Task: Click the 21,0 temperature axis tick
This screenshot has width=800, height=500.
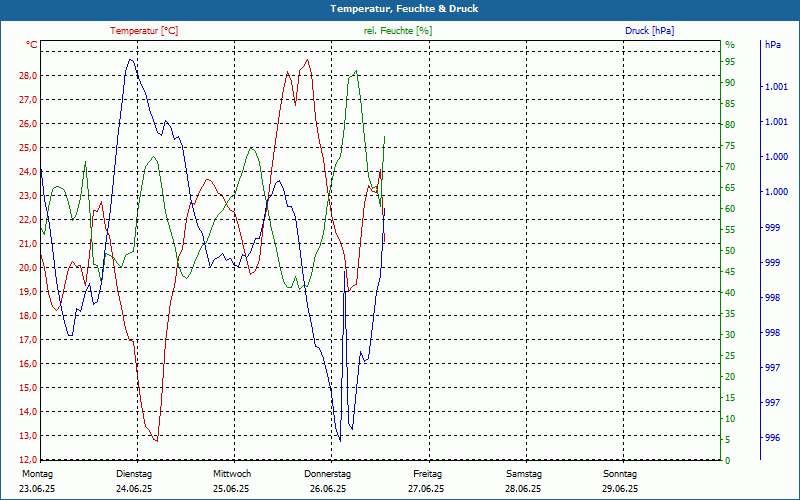Action: (28, 243)
